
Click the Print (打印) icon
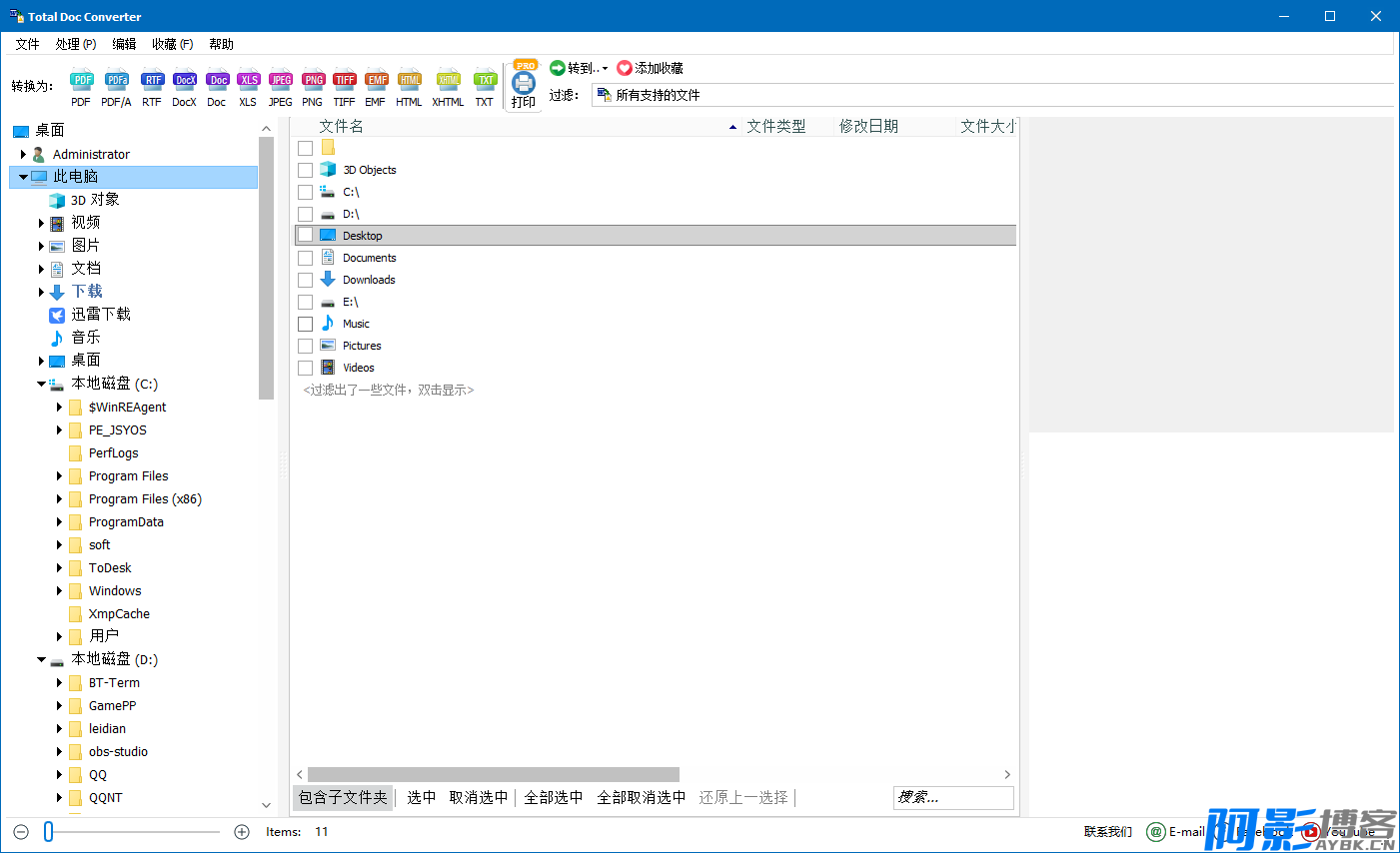(524, 86)
